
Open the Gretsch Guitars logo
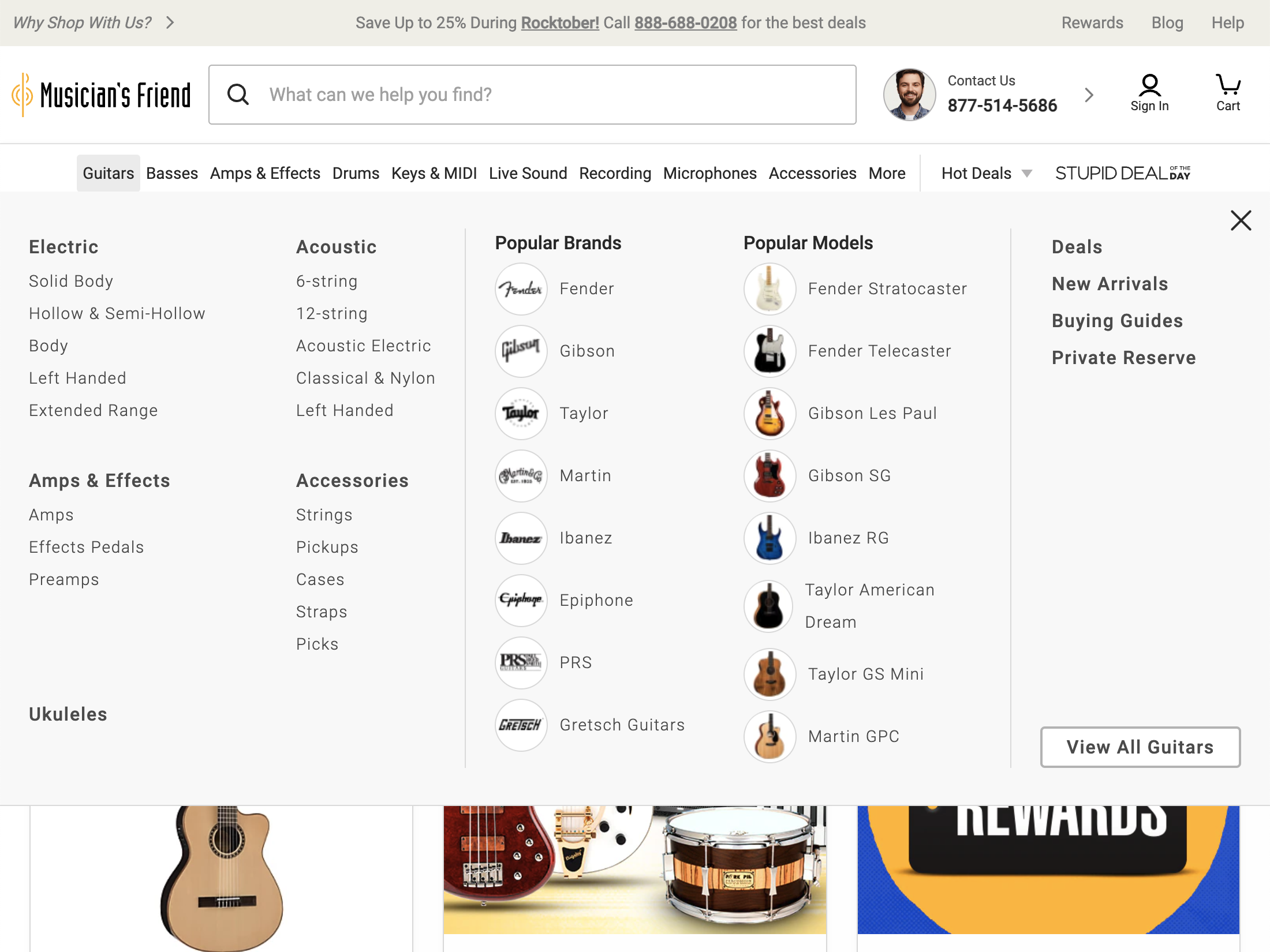coord(520,725)
